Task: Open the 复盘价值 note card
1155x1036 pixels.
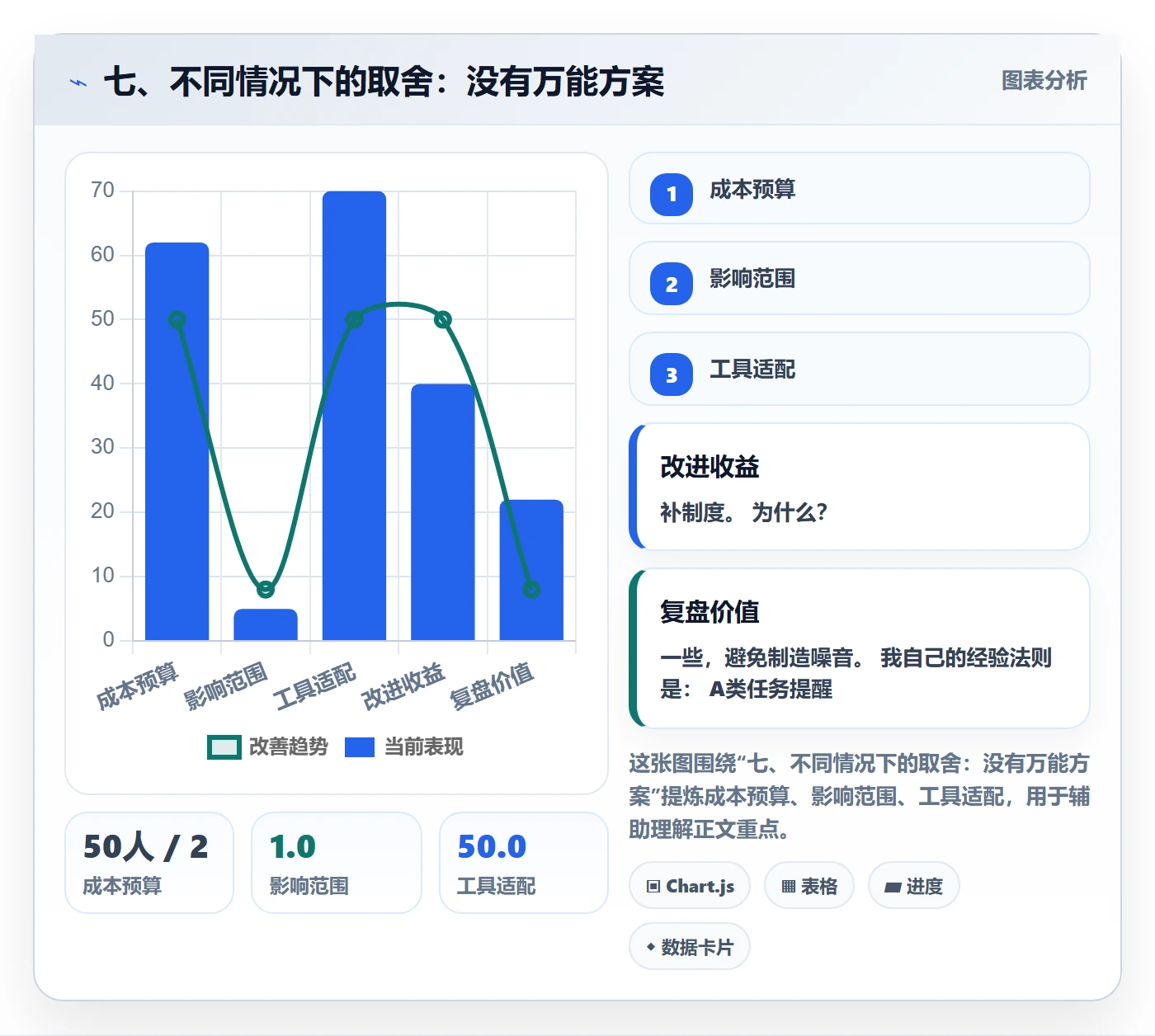Action: pos(860,648)
